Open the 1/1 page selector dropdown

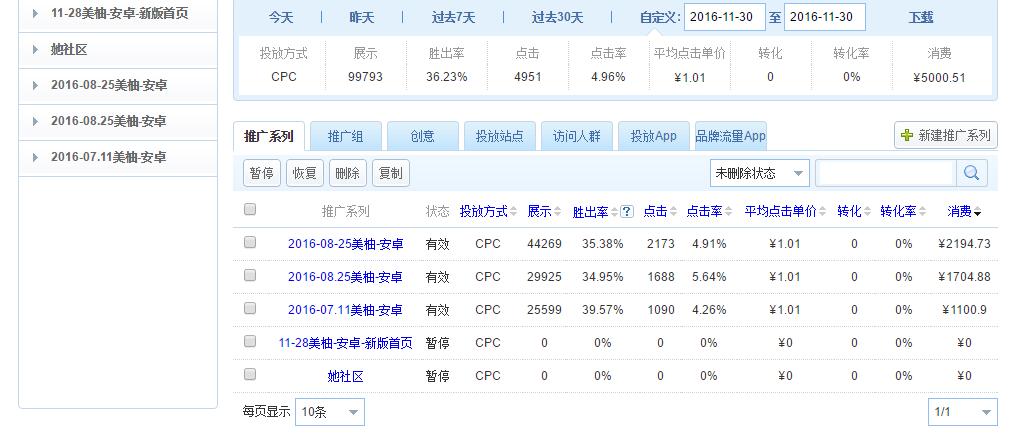[963, 412]
